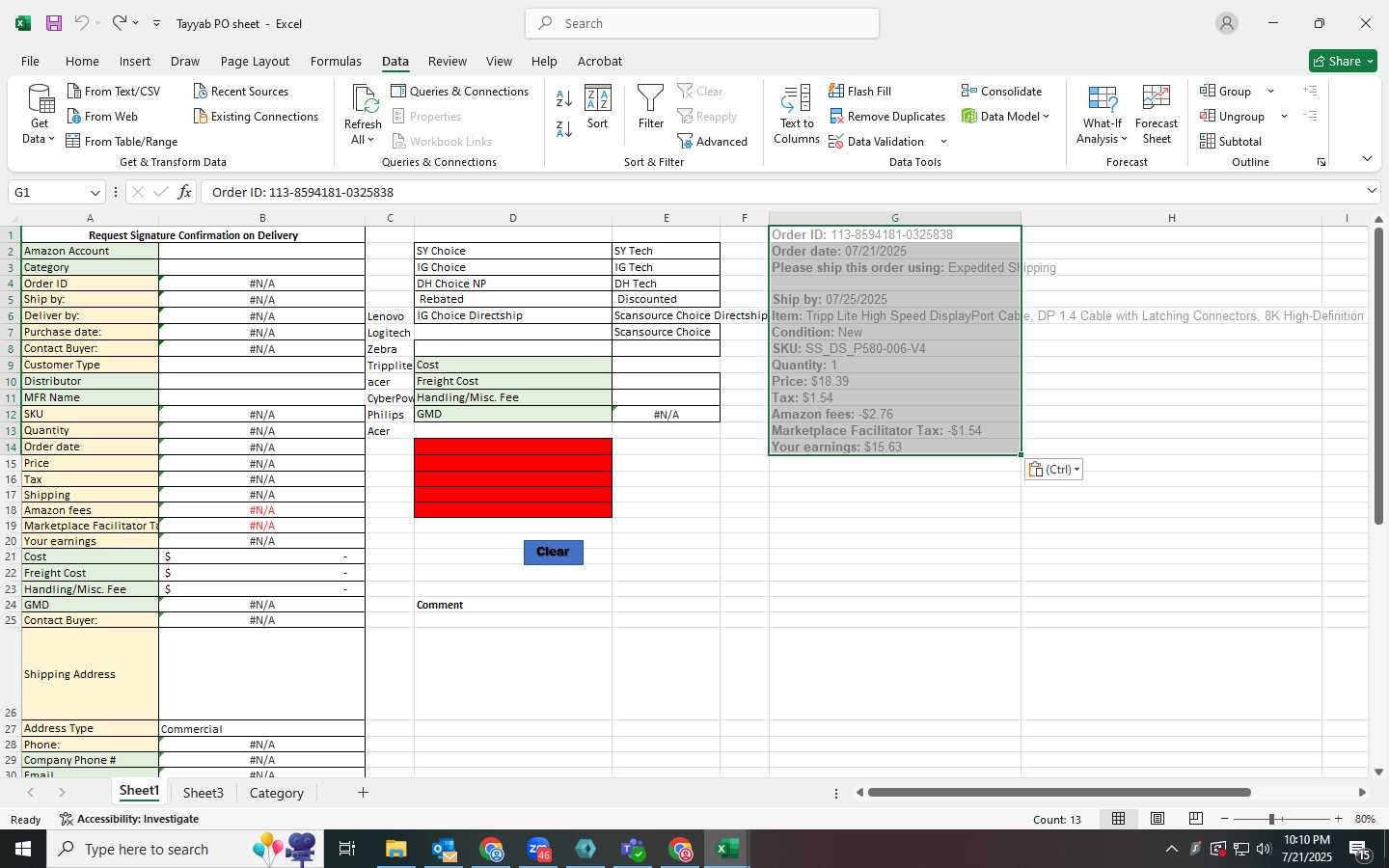
Task: Open the Paste Options (Ctrl) dropdown
Action: tap(1053, 469)
